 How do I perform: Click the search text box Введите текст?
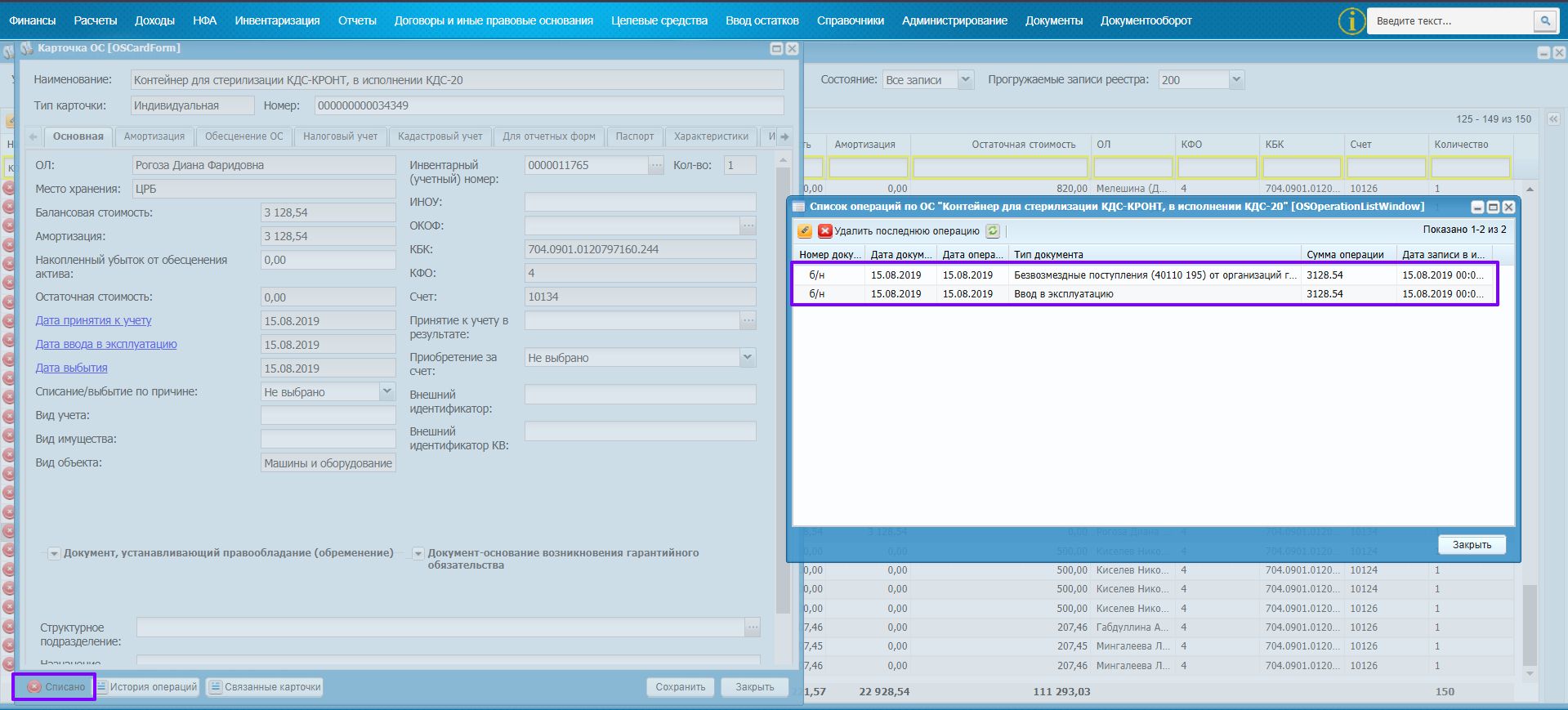[x=1450, y=21]
